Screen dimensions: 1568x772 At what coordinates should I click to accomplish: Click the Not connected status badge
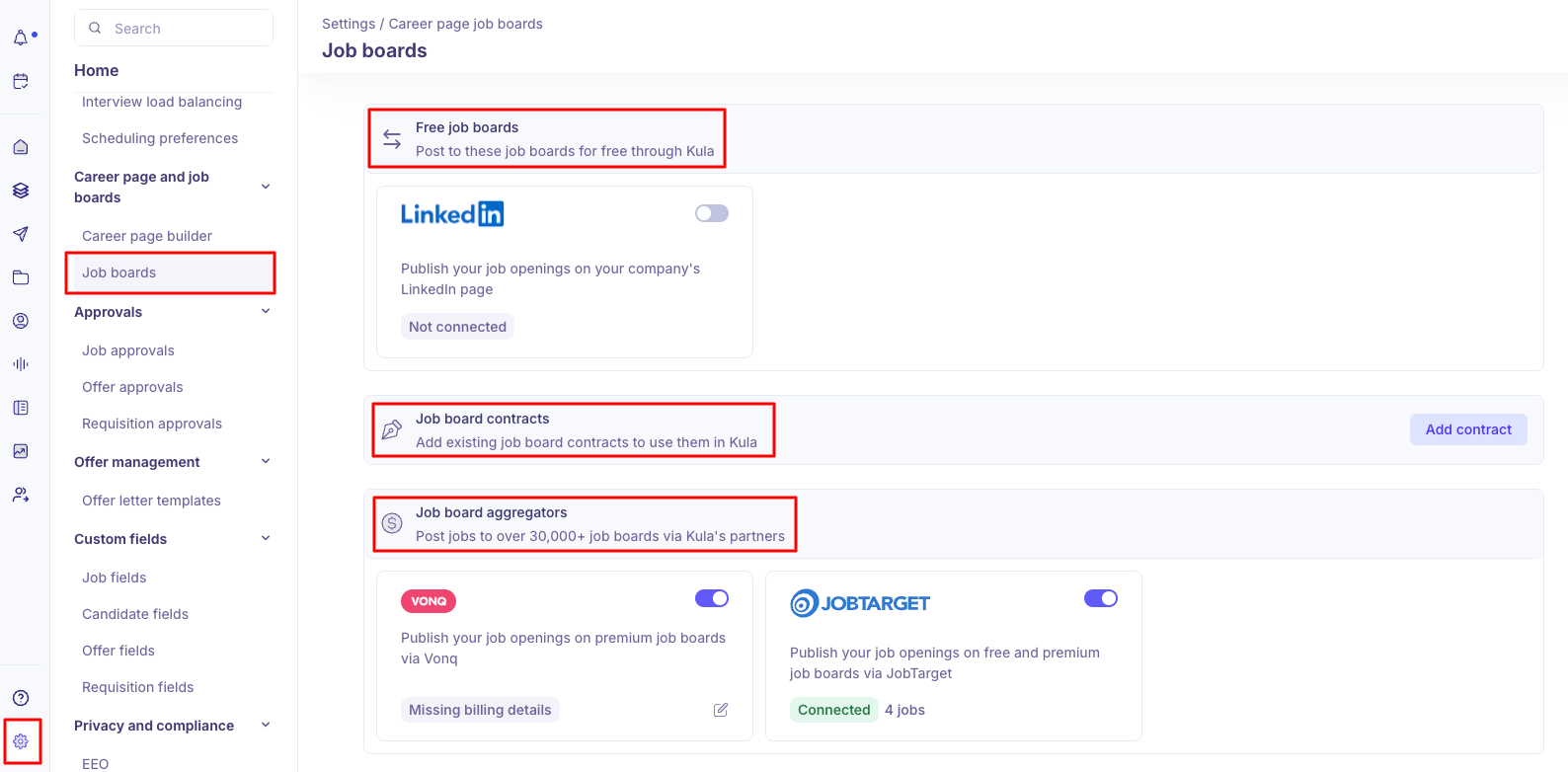click(x=457, y=327)
